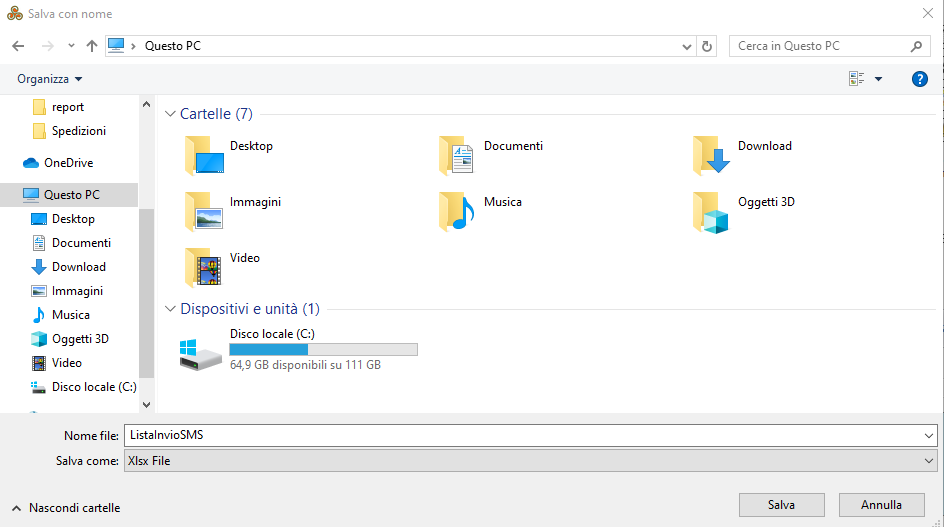Hide folders with Nascondi cartelle
Screen dimensions: 944x527
[66, 508]
